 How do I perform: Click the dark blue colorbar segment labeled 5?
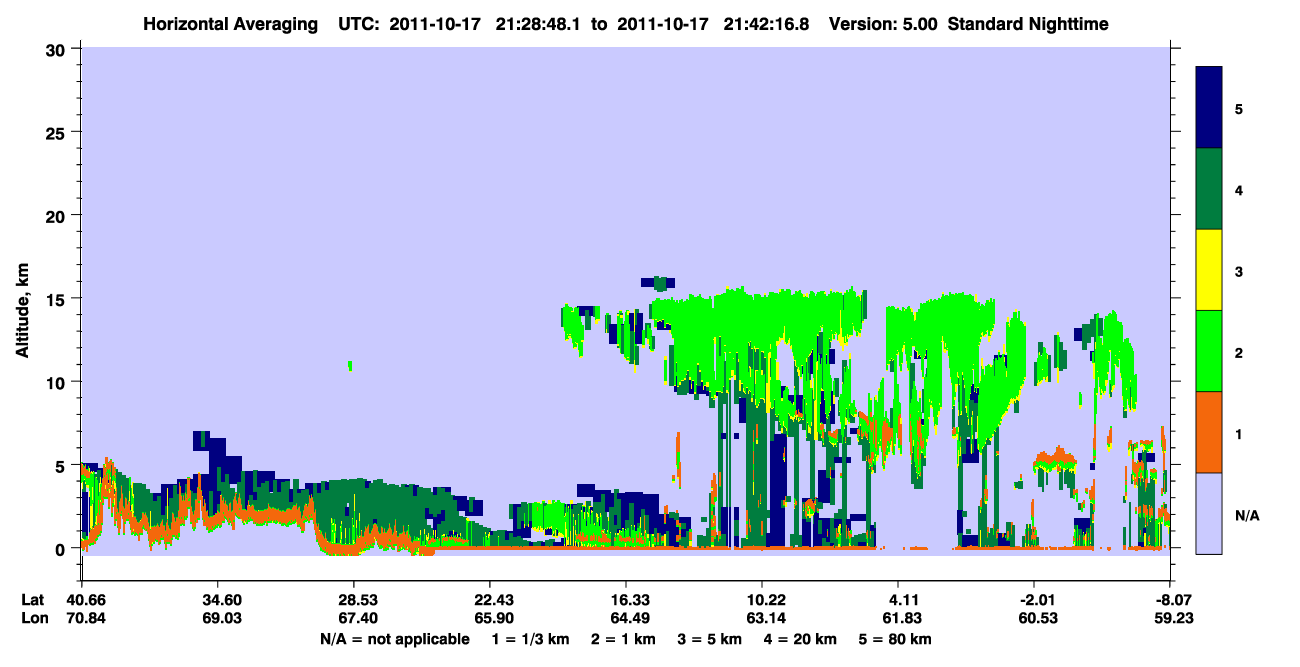tap(1209, 107)
